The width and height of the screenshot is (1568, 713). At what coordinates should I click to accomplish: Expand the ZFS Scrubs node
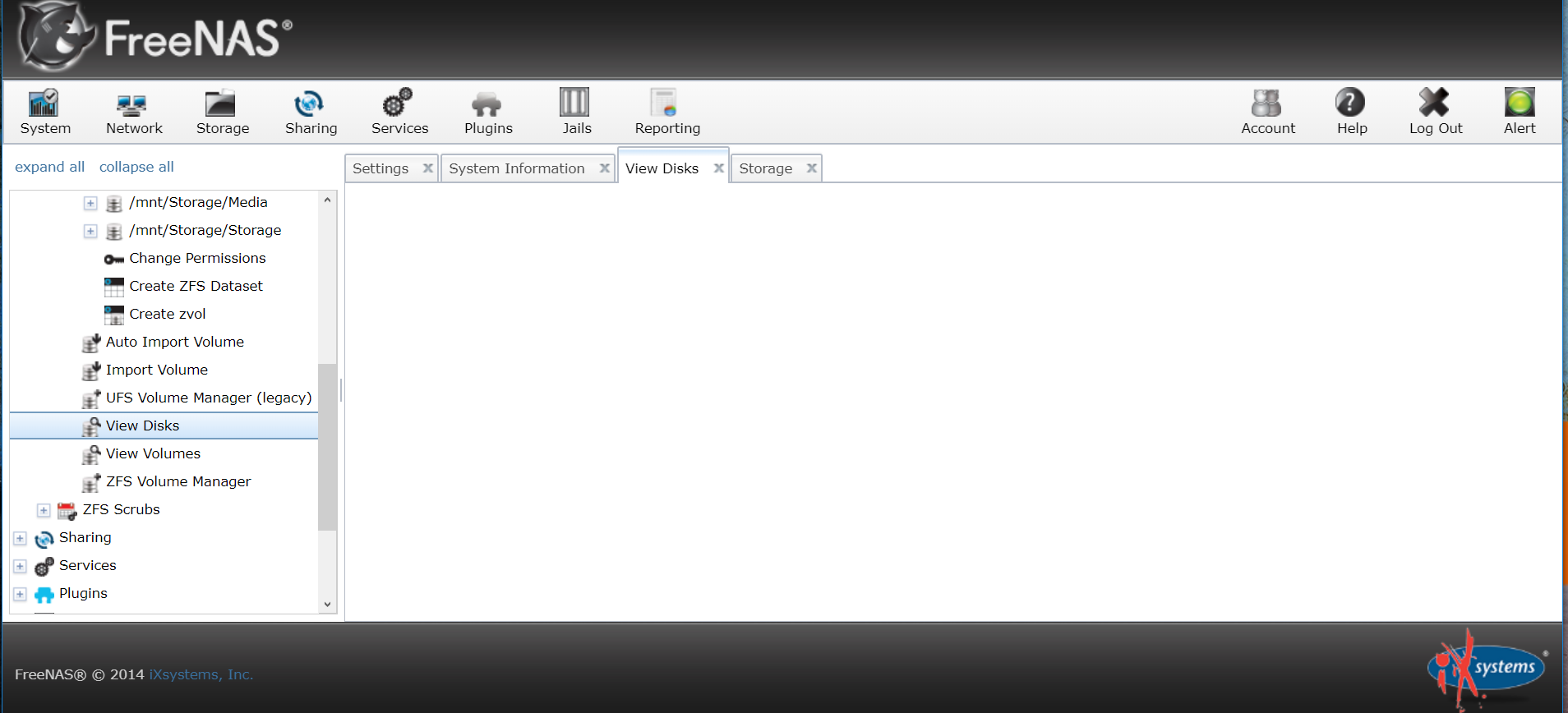click(x=44, y=510)
